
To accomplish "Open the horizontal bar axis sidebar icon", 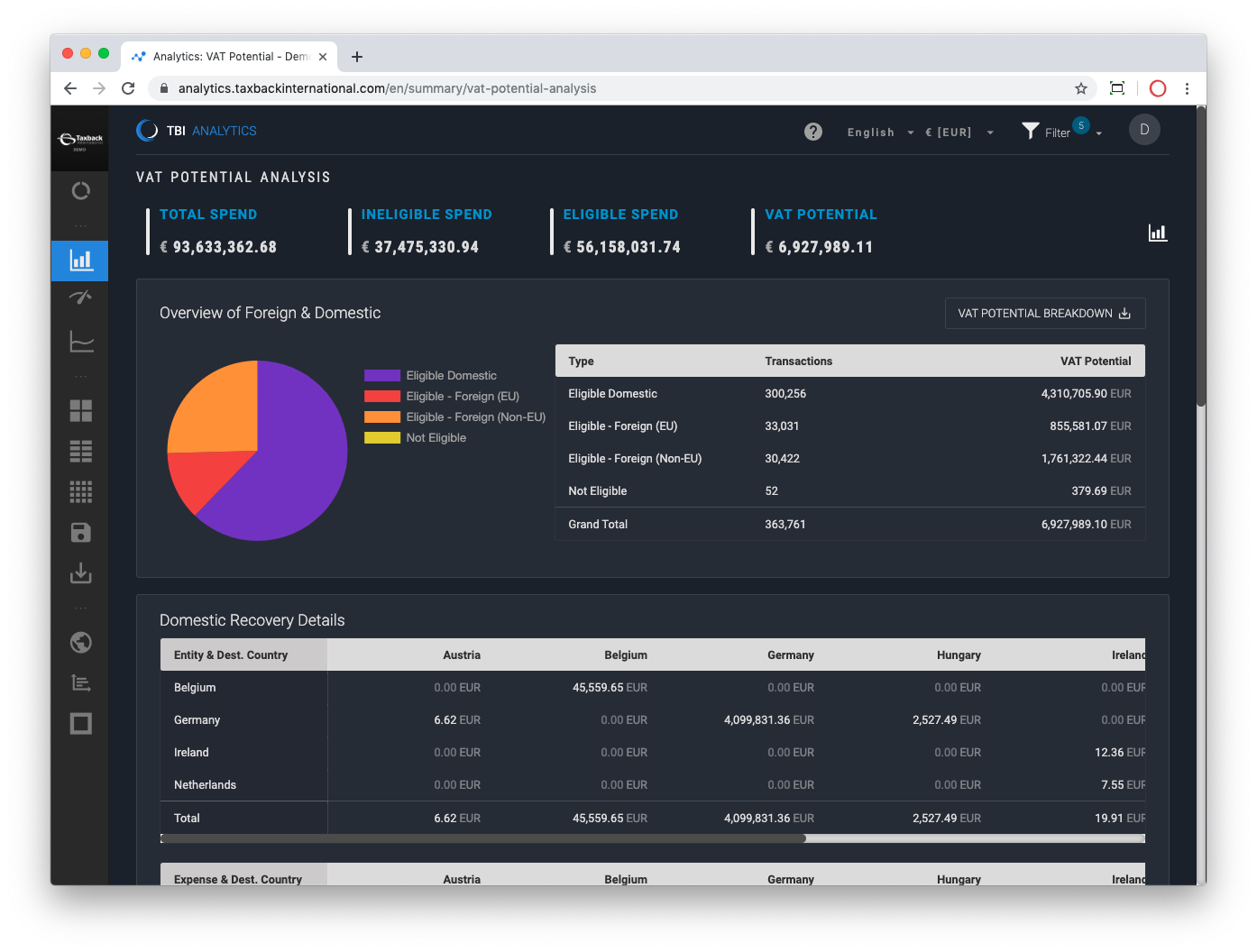I will [x=81, y=683].
